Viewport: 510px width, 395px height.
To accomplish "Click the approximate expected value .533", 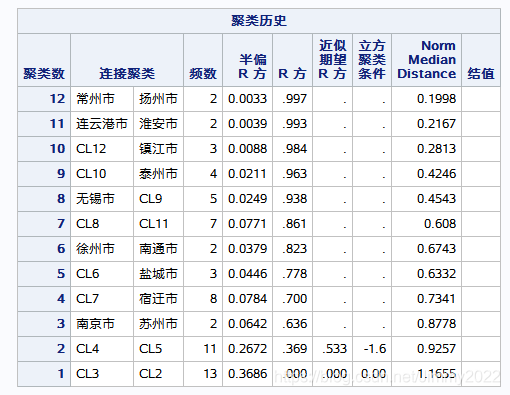I will coord(334,349).
